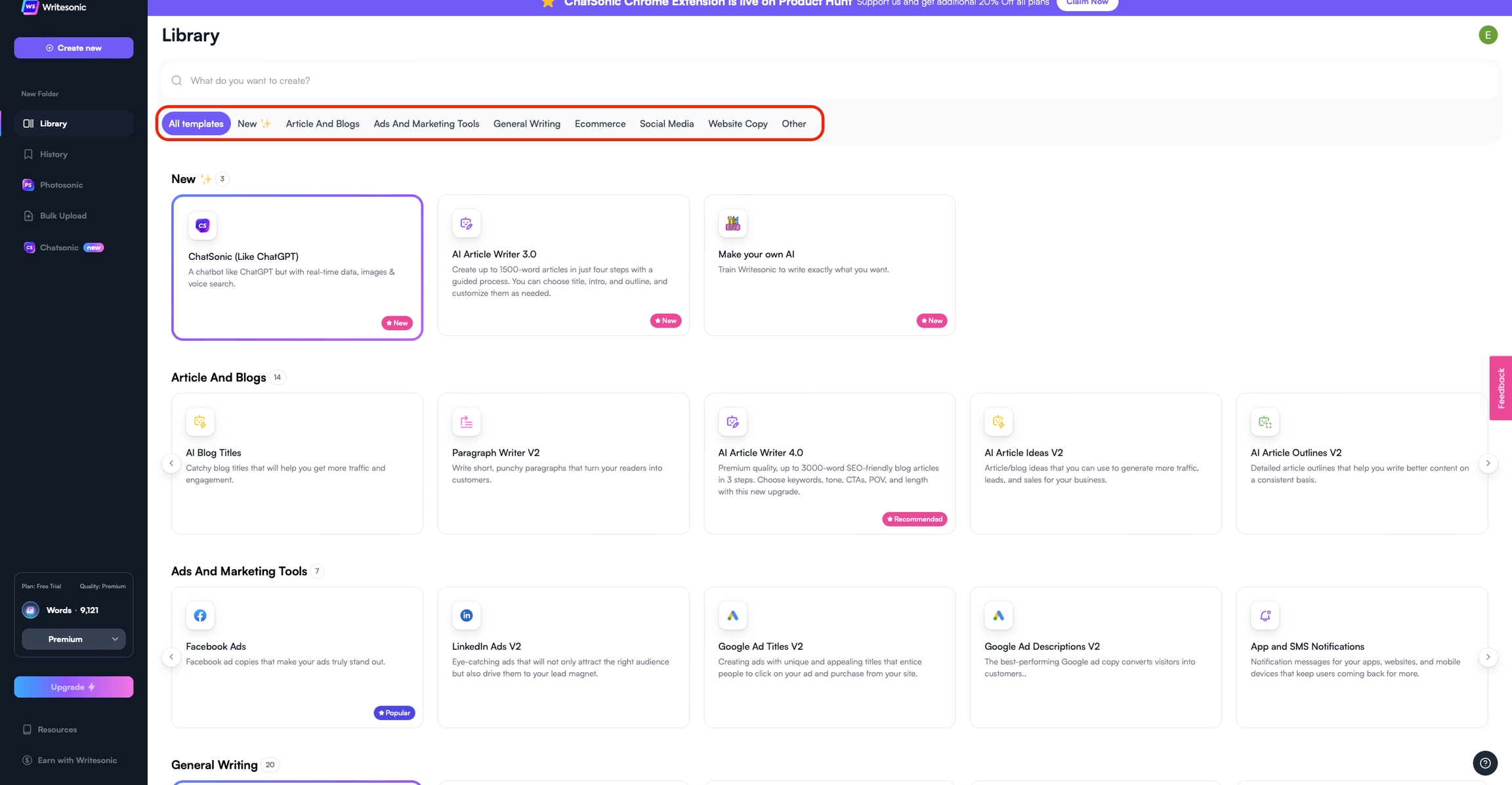Open the help question mark icon
This screenshot has height=785, width=1512.
1485,763
